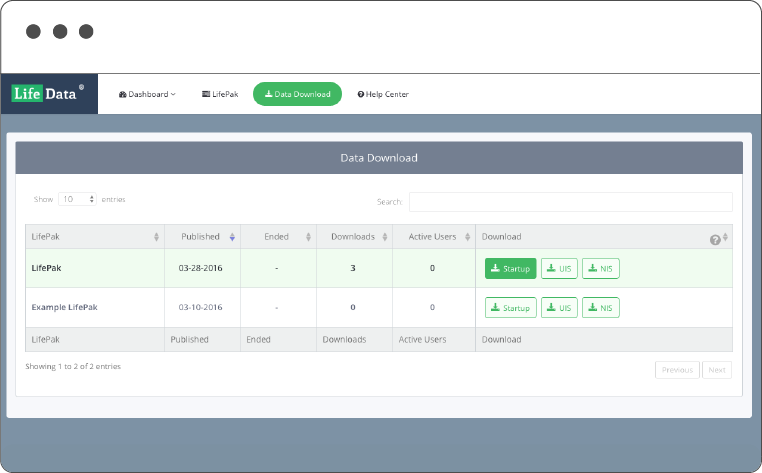This screenshot has width=762, height=473.
Task: Click the first window control dot
Action: [33, 32]
